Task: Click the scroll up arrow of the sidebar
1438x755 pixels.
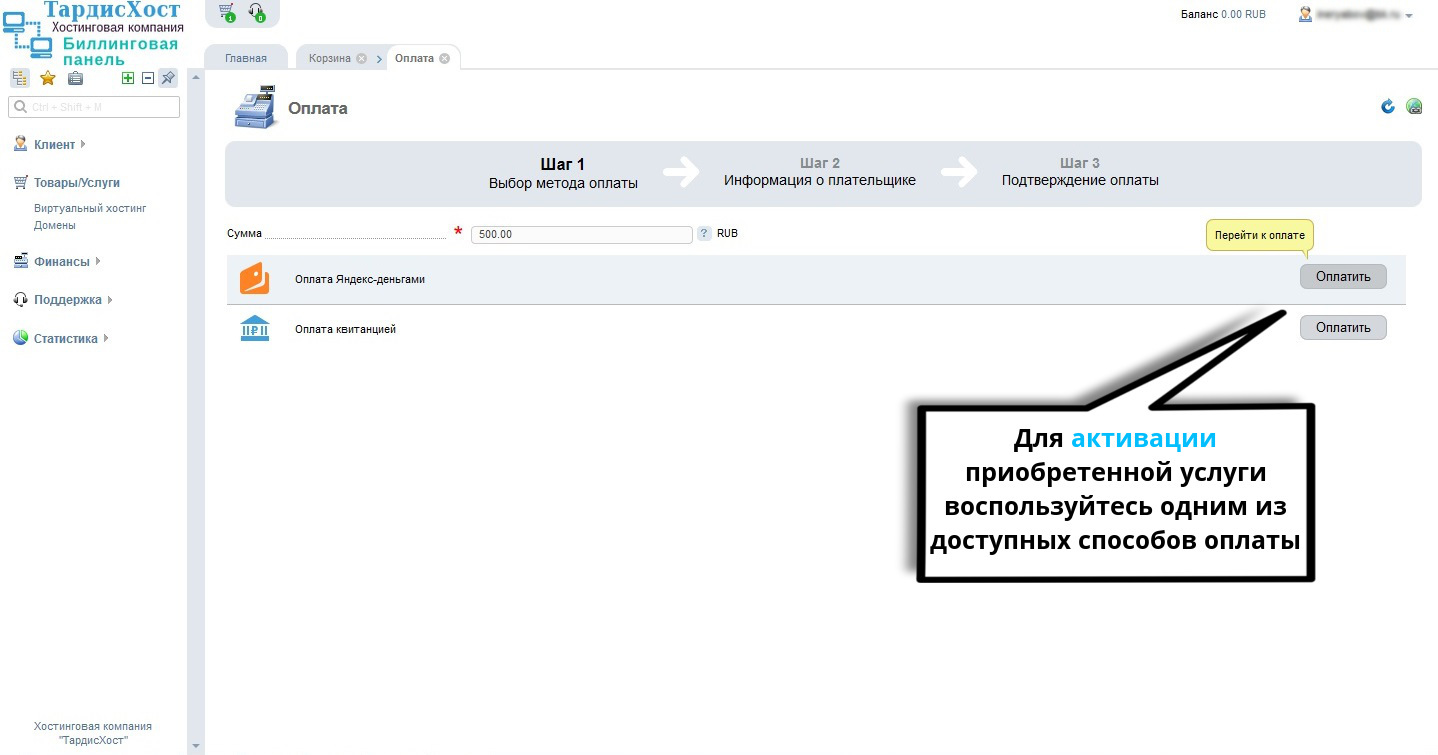Action: click(x=195, y=77)
